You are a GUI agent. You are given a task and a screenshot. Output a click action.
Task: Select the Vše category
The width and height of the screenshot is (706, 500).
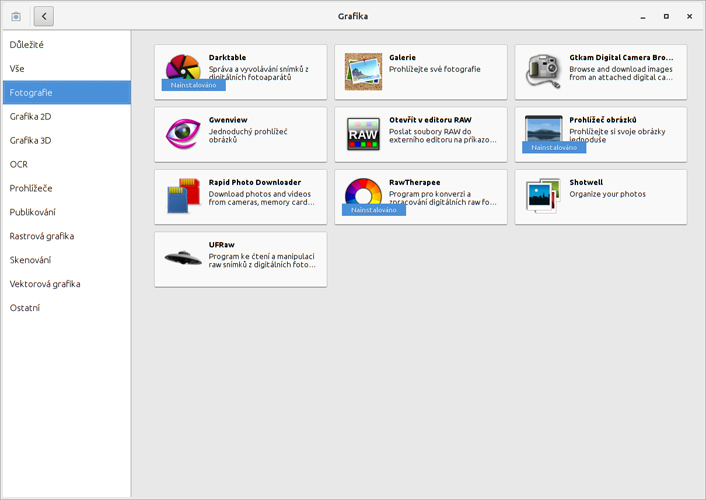point(67,68)
